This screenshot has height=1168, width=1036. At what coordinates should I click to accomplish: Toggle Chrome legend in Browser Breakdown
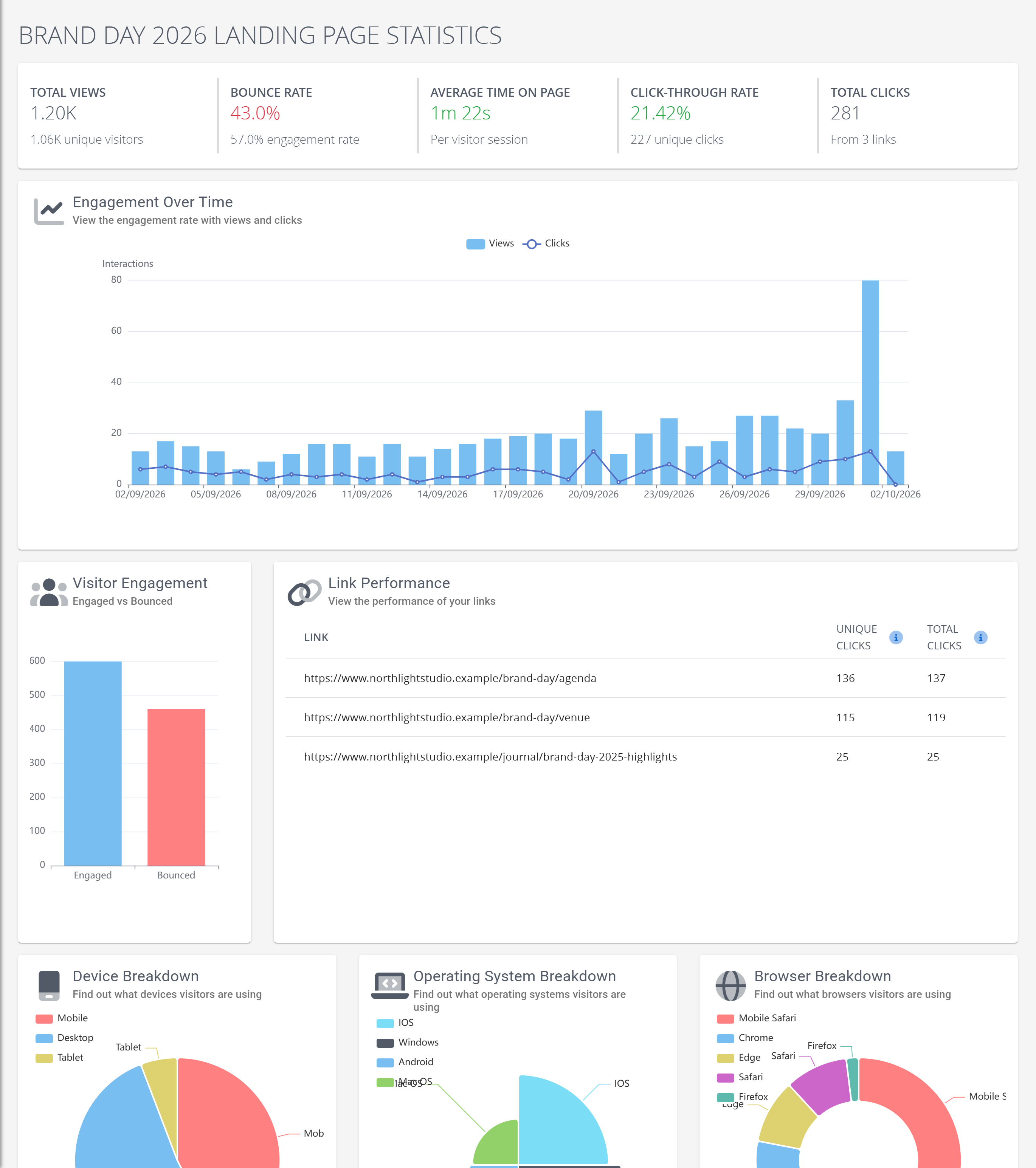(x=745, y=1038)
